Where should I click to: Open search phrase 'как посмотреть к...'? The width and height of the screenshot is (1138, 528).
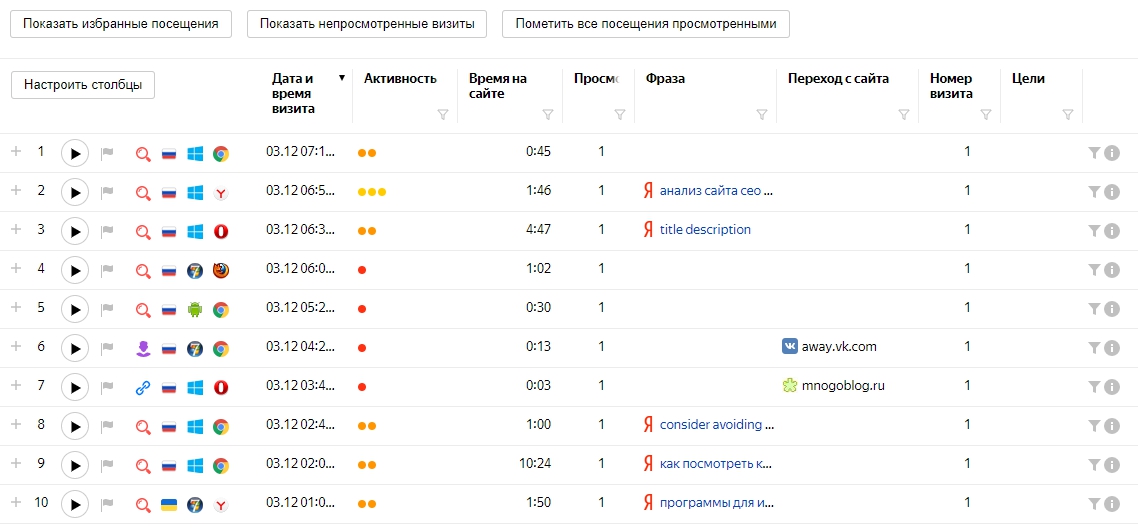tap(715, 464)
